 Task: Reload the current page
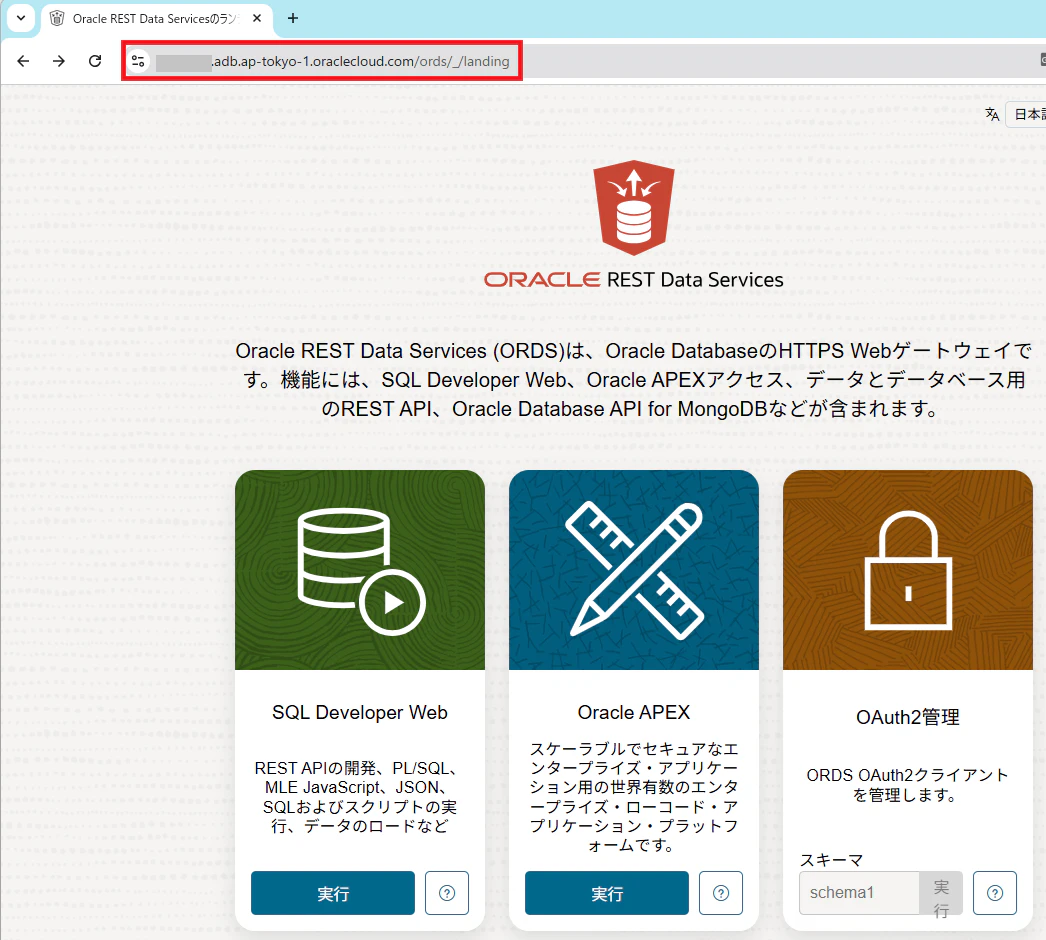[x=95, y=61]
